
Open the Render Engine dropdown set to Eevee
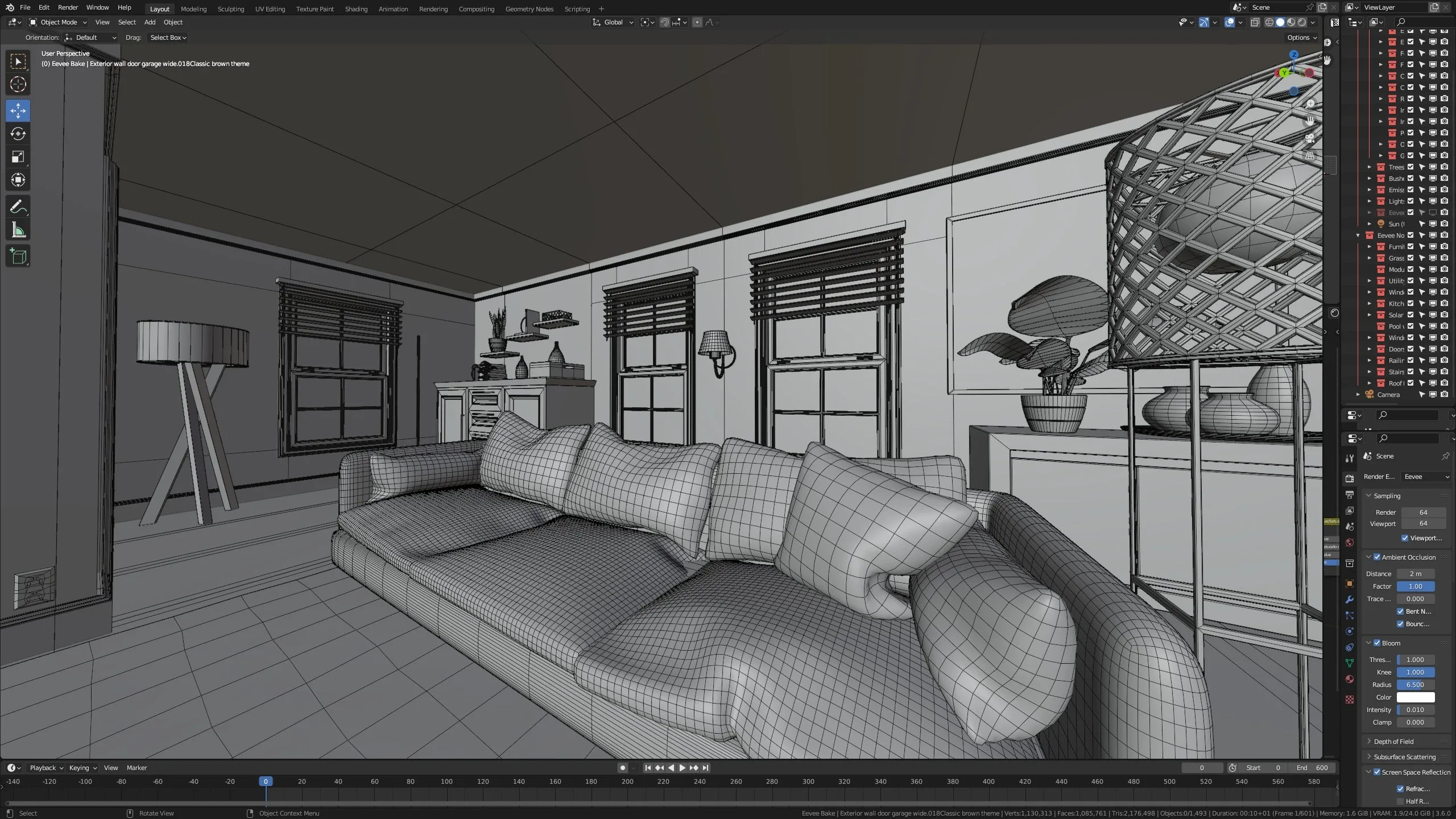tap(1425, 477)
